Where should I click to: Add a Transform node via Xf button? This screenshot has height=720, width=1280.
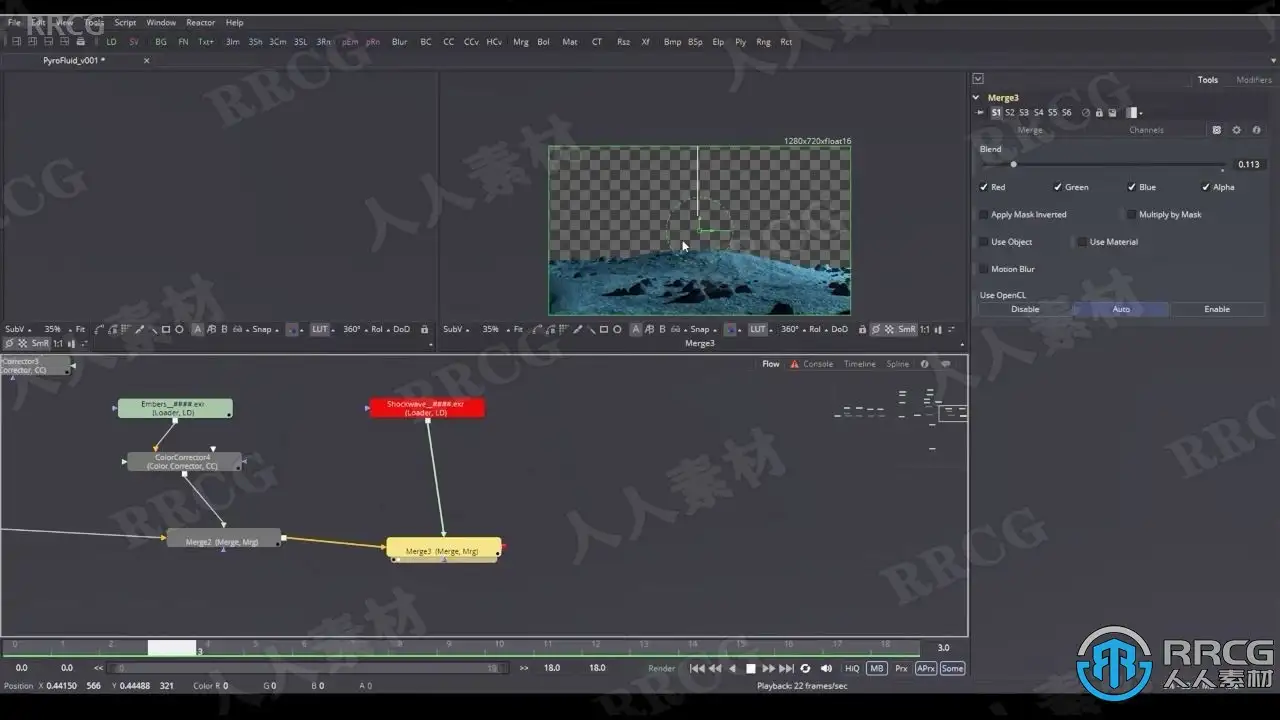pos(646,42)
